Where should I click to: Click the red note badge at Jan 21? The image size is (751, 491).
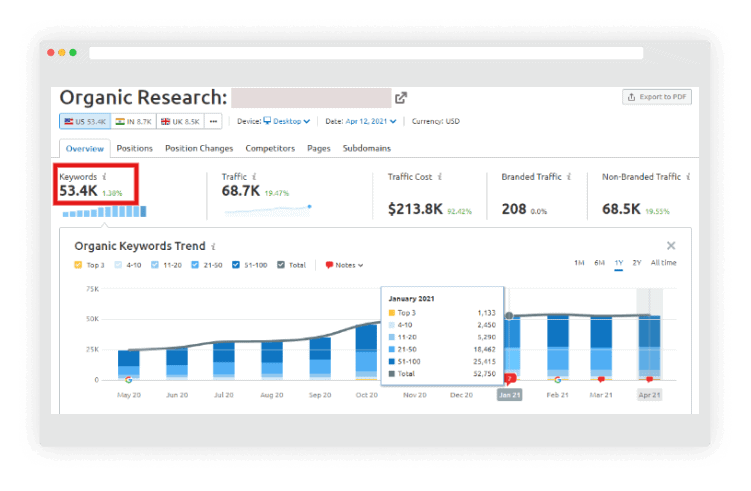[x=509, y=379]
